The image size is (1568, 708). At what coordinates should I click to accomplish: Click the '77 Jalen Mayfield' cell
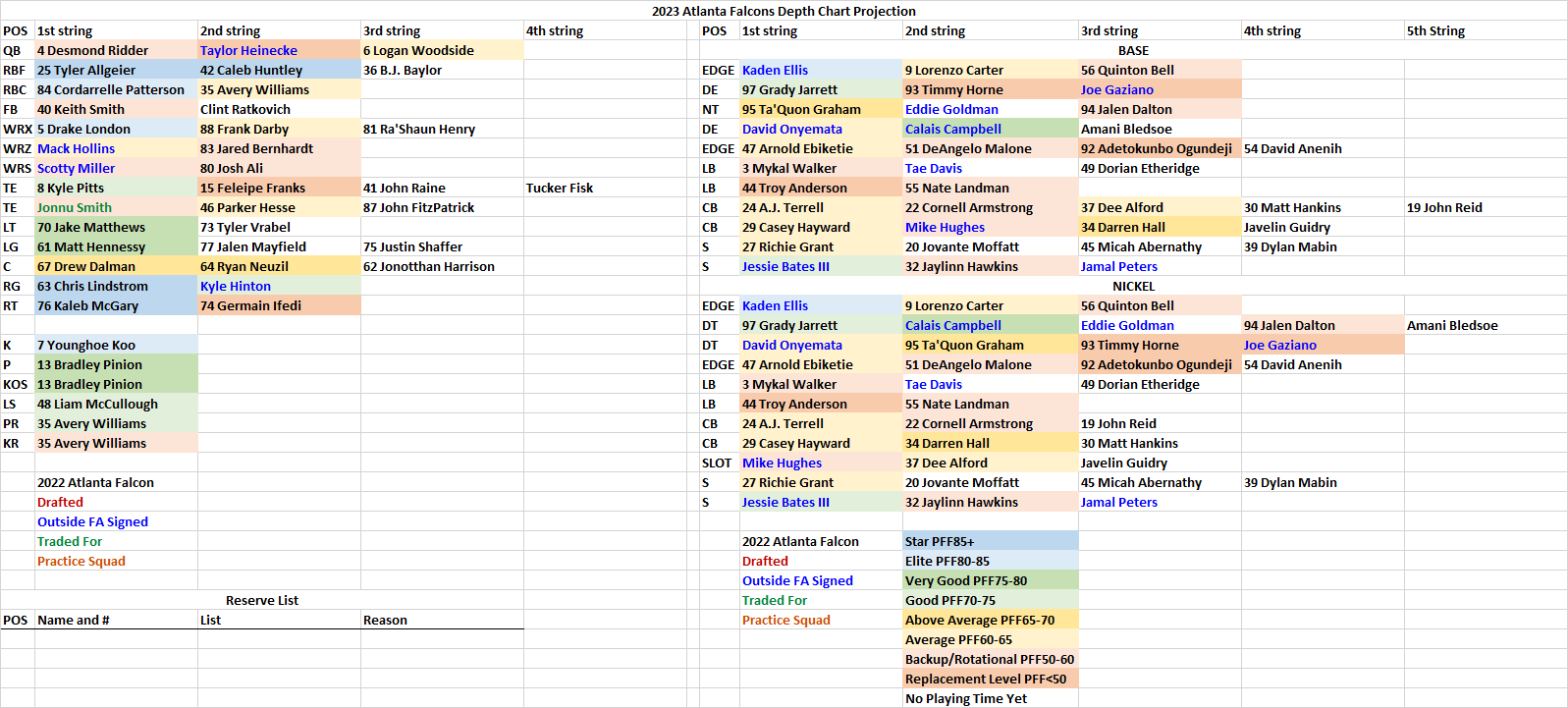pyautogui.click(x=279, y=246)
